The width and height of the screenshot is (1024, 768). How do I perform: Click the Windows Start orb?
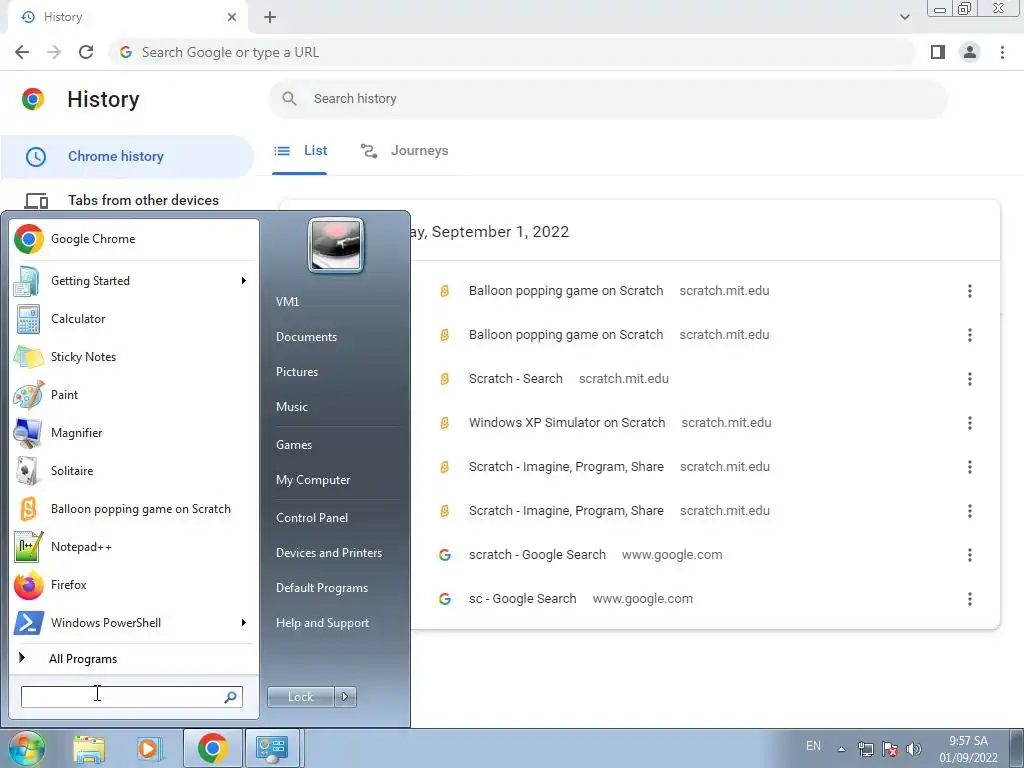[x=27, y=748]
